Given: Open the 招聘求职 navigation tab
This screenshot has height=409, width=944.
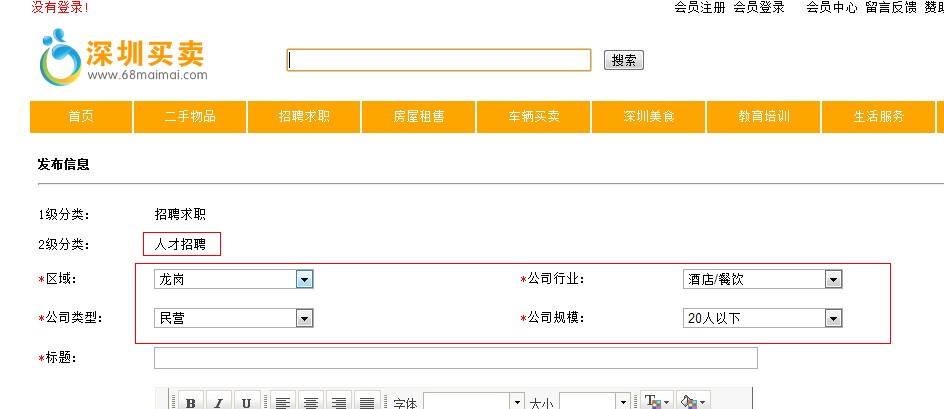Looking at the screenshot, I should point(304,117).
